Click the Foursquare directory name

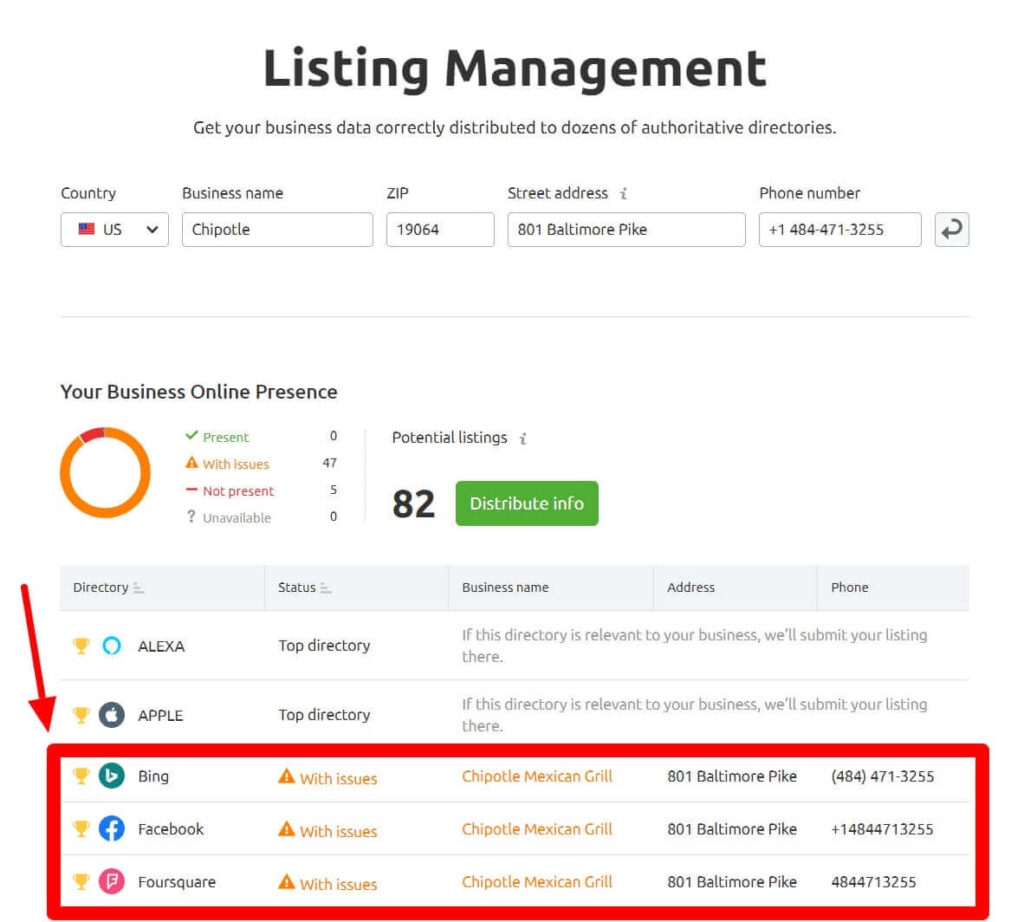pyautogui.click(x=176, y=882)
